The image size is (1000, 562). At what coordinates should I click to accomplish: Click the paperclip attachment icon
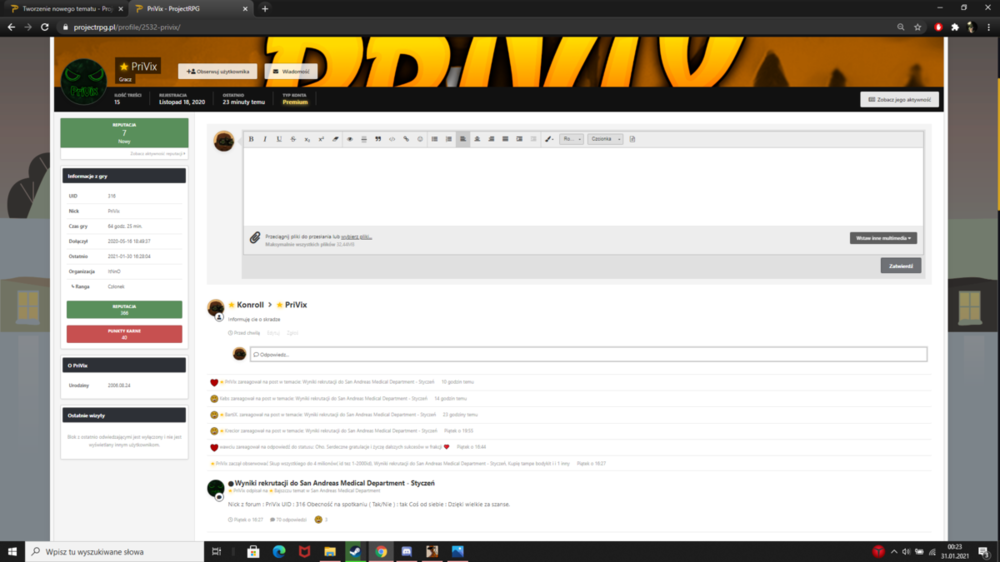coord(255,238)
